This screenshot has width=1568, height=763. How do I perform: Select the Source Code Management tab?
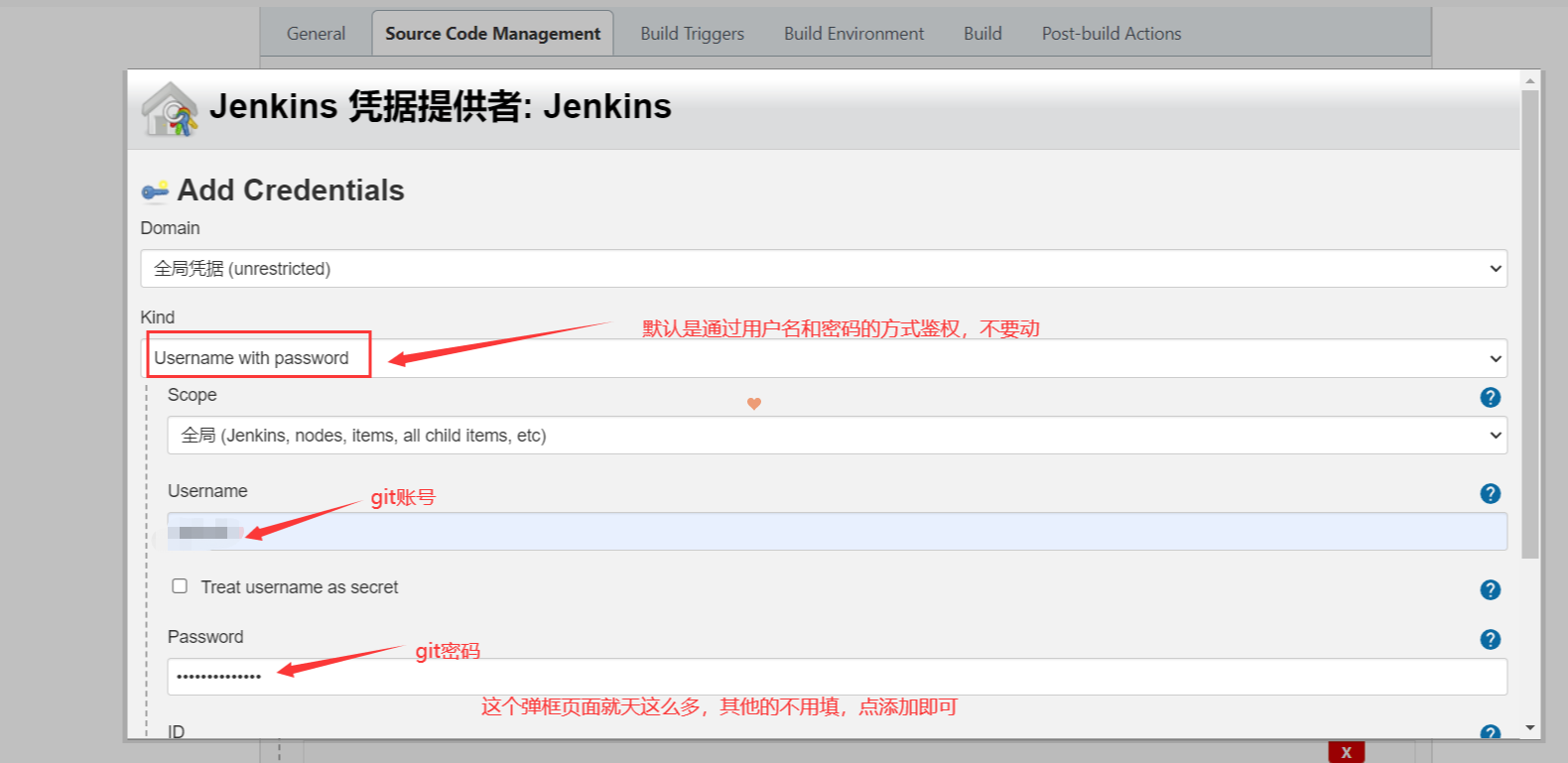tap(492, 34)
